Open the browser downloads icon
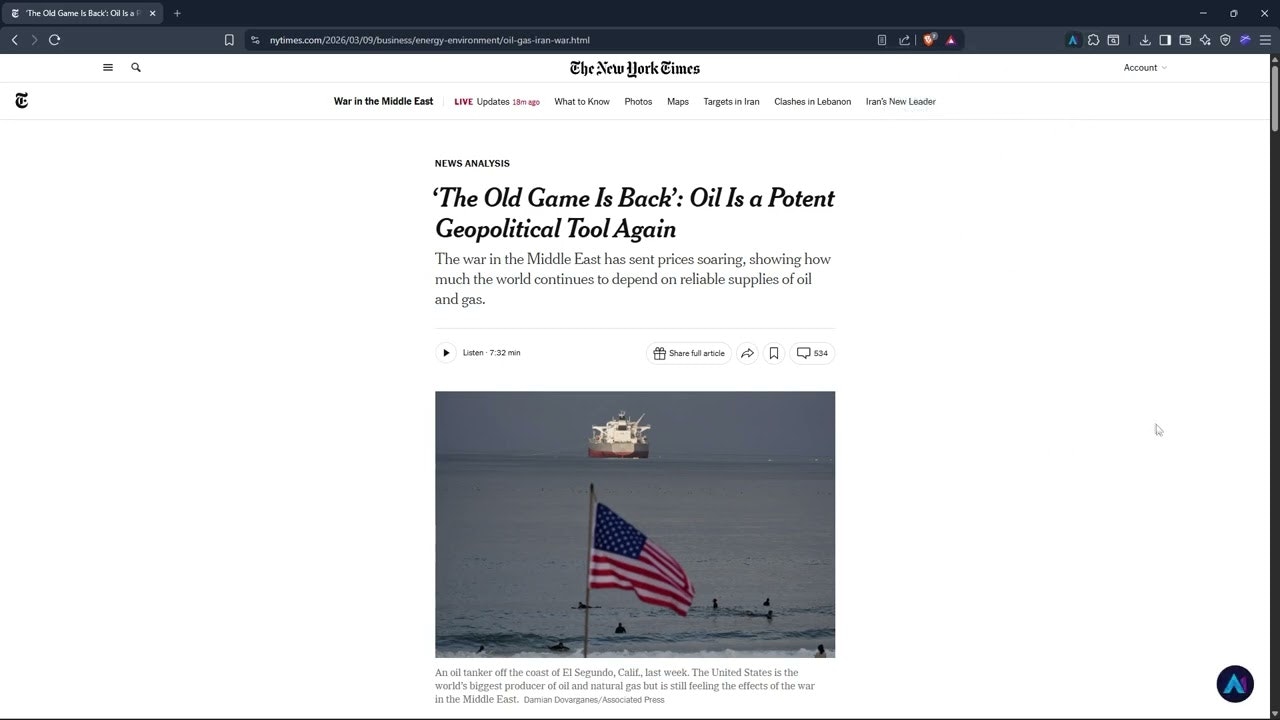Screen dimensions: 1280x720 tap(1145, 40)
